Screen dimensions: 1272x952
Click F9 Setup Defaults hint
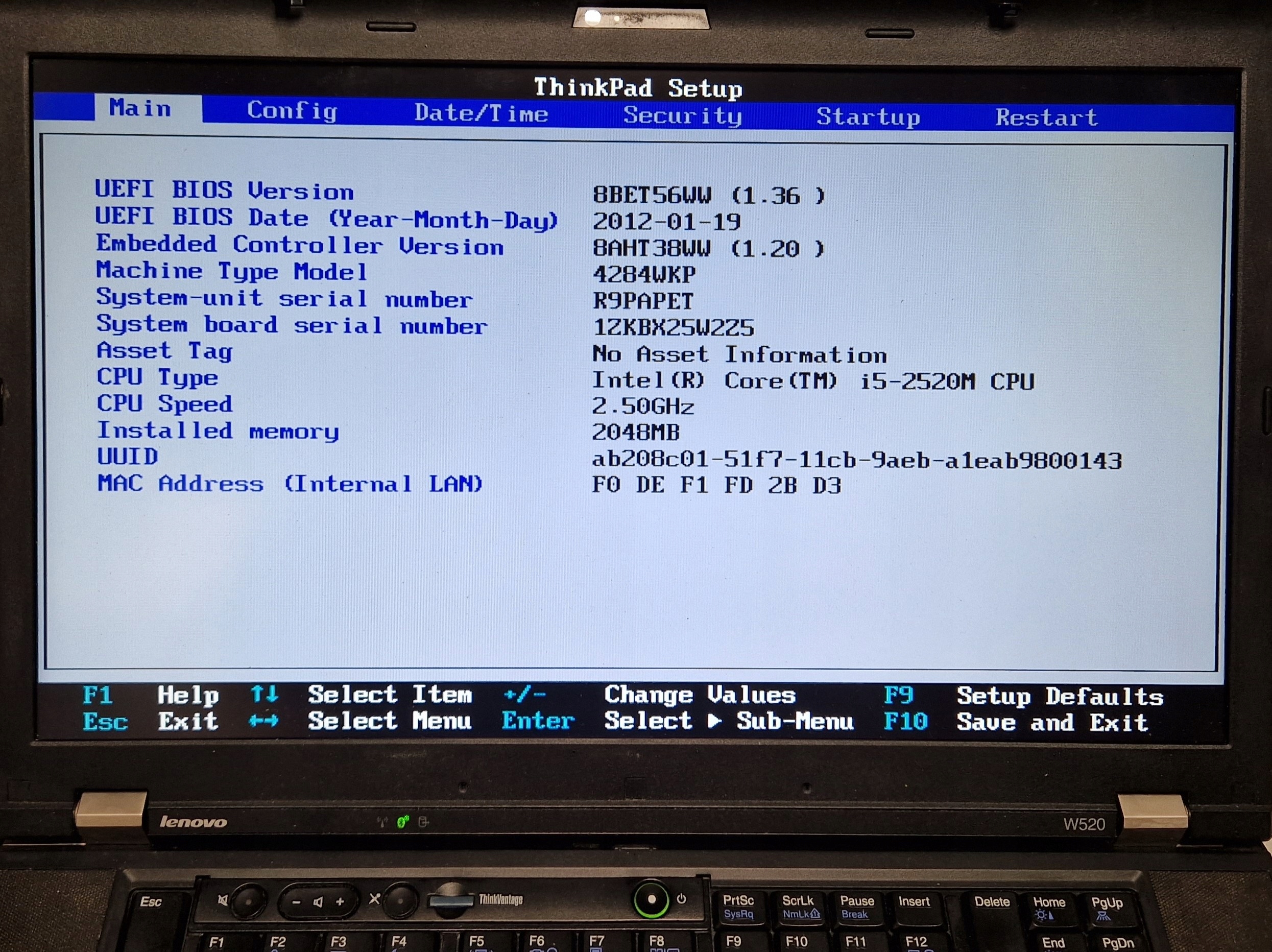coord(1024,696)
